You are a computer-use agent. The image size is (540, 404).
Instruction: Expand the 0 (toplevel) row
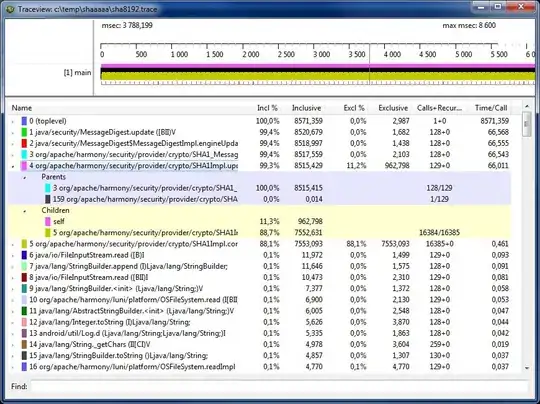point(13,121)
